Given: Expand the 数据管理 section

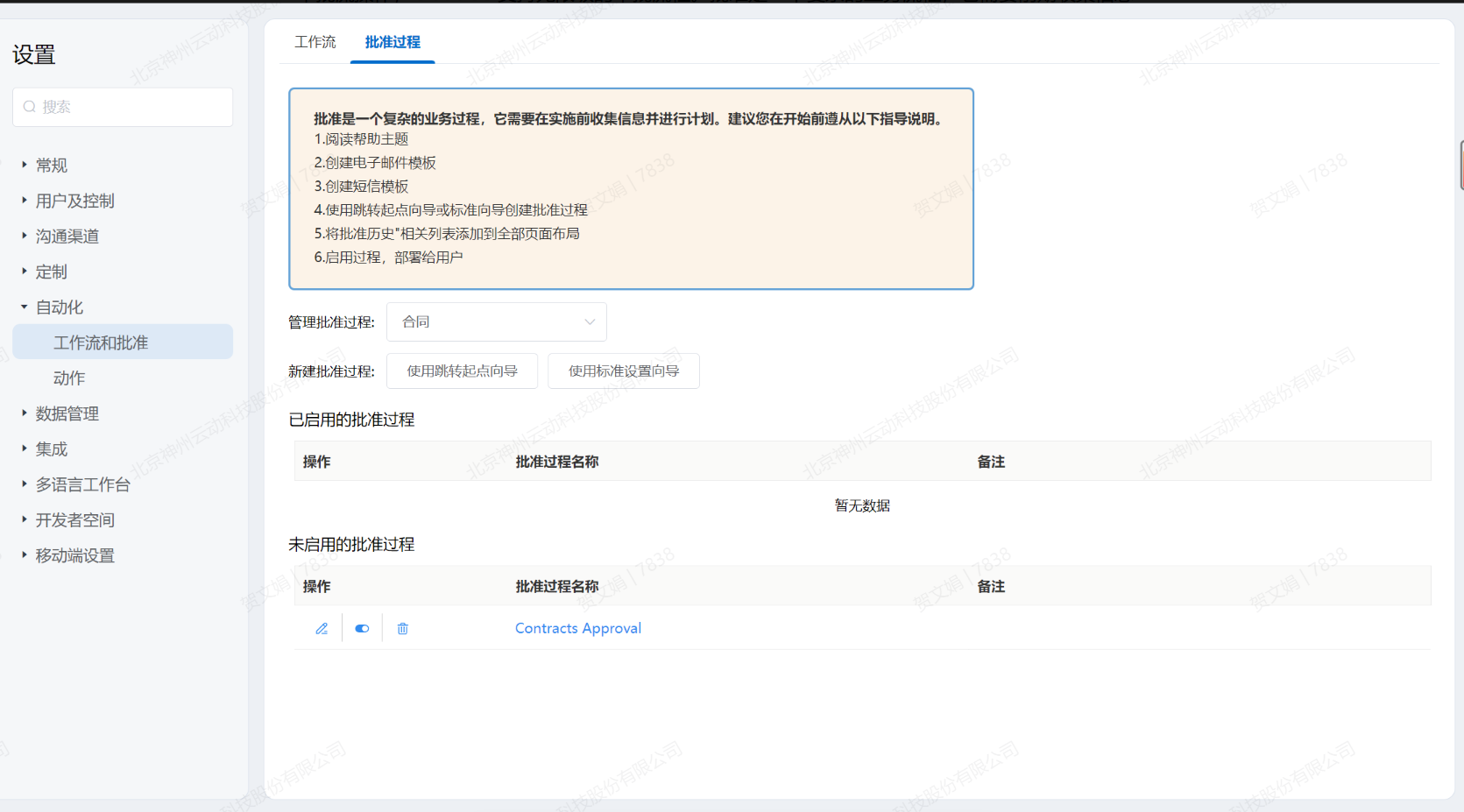Looking at the screenshot, I should pyautogui.click(x=67, y=413).
